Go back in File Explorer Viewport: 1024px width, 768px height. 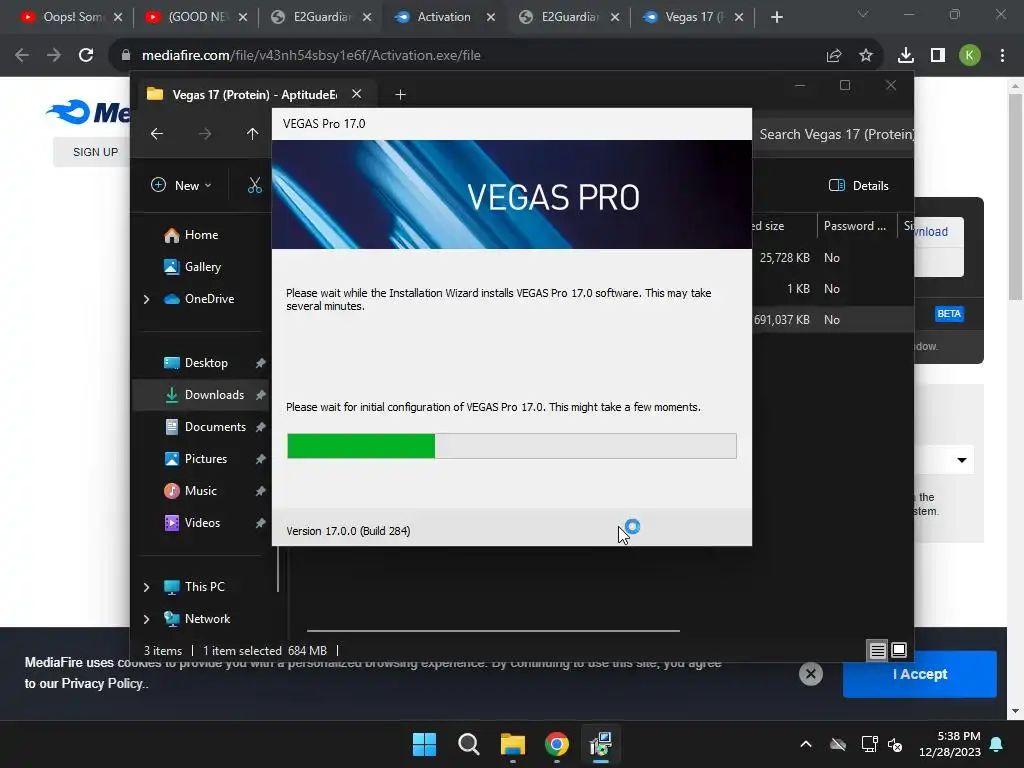[157, 134]
